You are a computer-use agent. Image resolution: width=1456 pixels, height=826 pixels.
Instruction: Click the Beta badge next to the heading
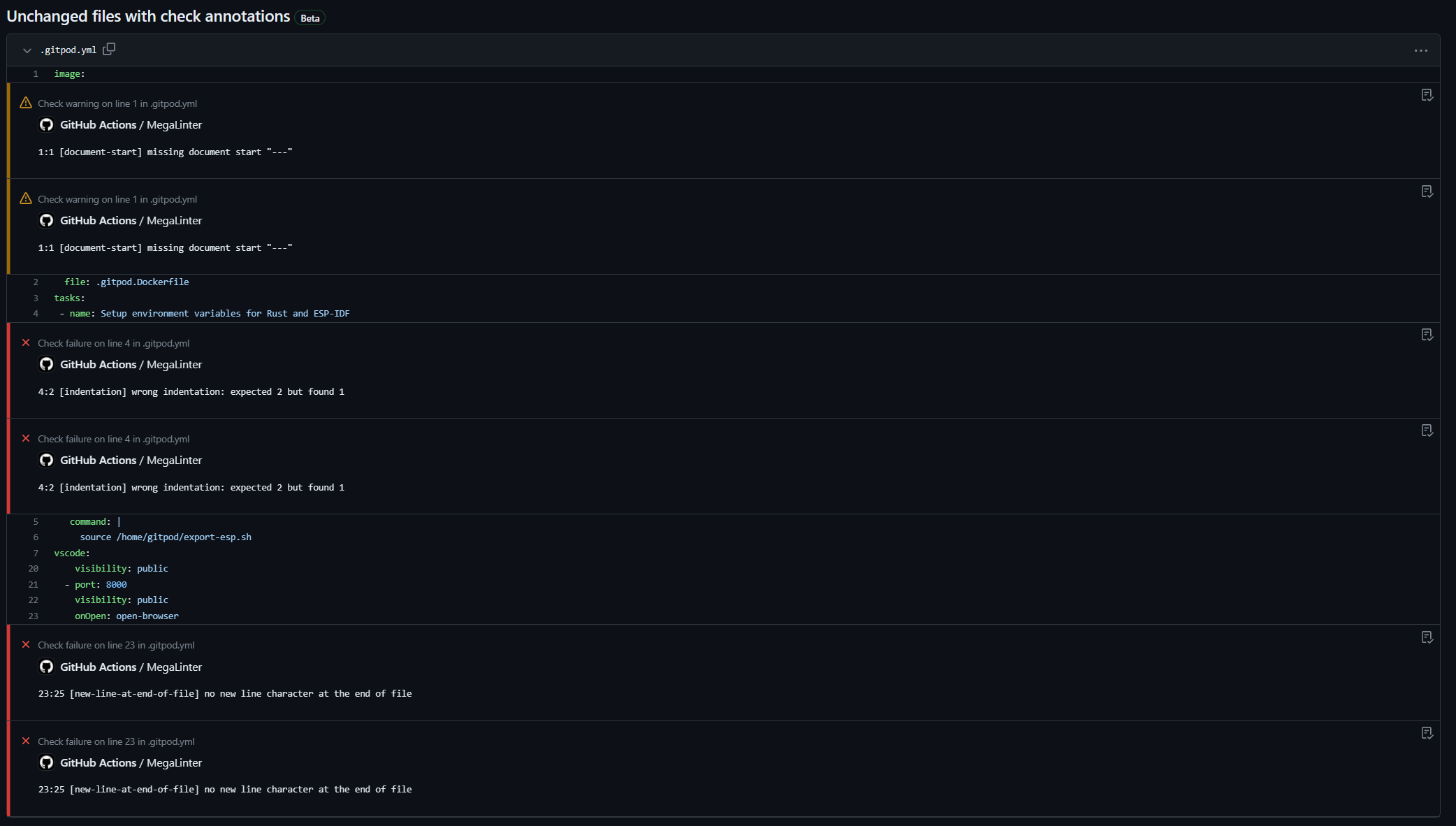click(310, 18)
